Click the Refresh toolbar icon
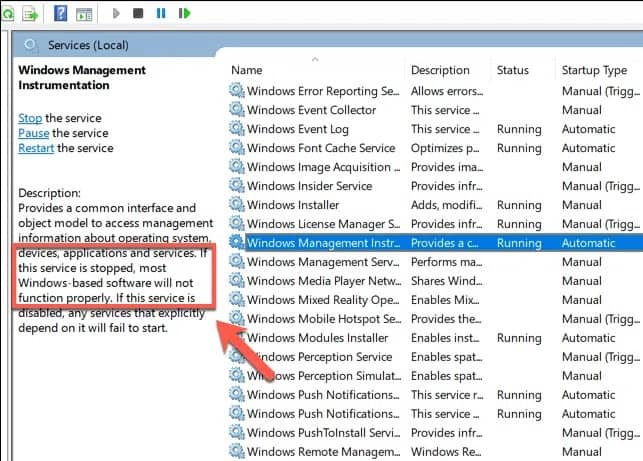 tap(7, 14)
